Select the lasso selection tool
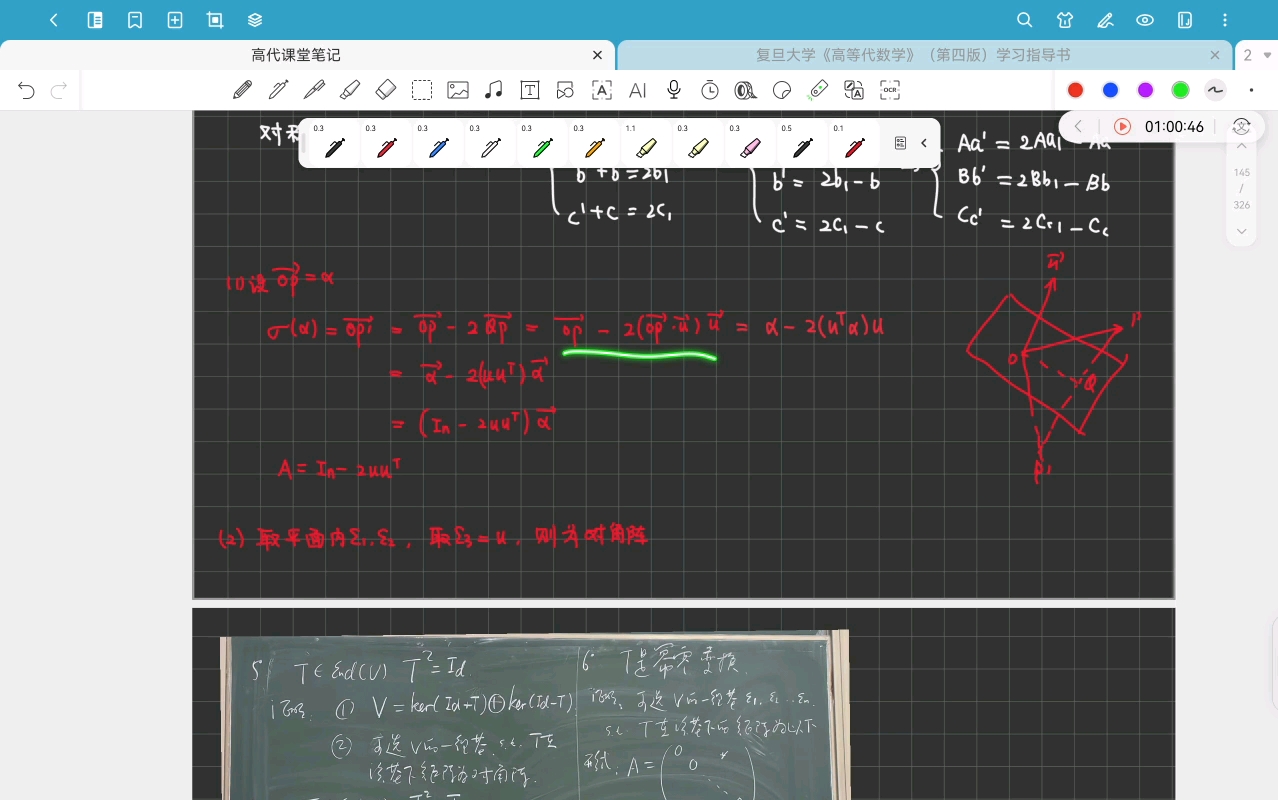This screenshot has height=800, width=1278. click(422, 90)
